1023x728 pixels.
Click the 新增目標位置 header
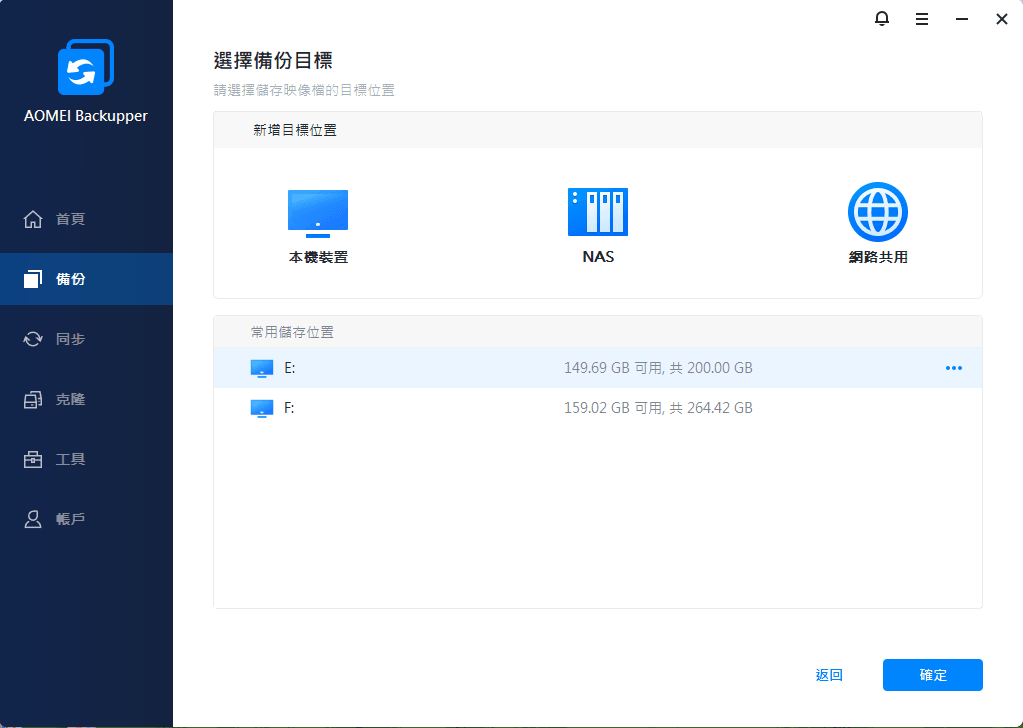coord(295,130)
